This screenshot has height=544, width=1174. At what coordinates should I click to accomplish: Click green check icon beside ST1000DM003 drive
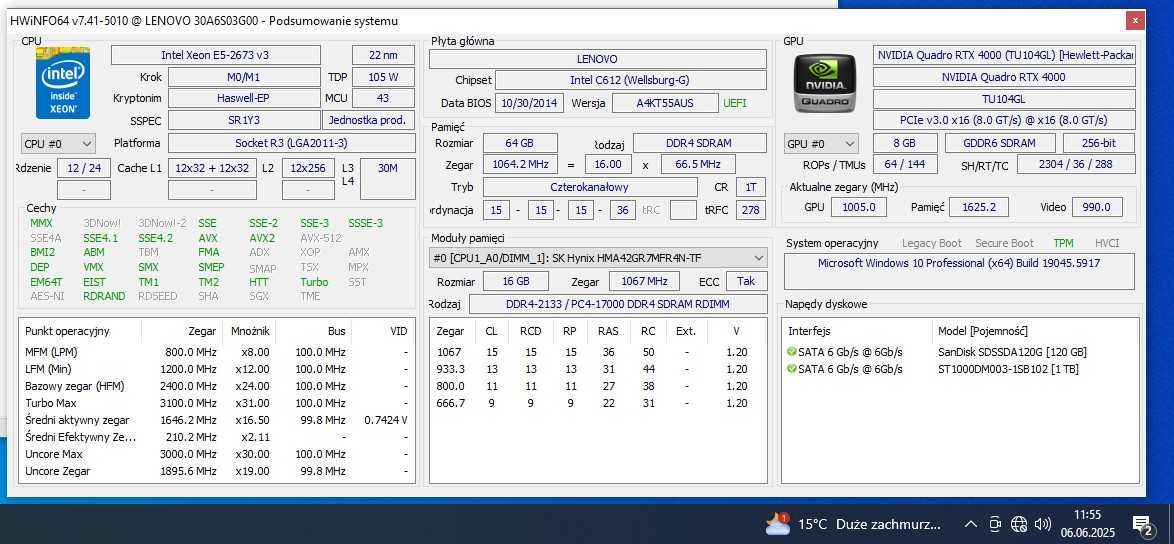(x=792, y=369)
